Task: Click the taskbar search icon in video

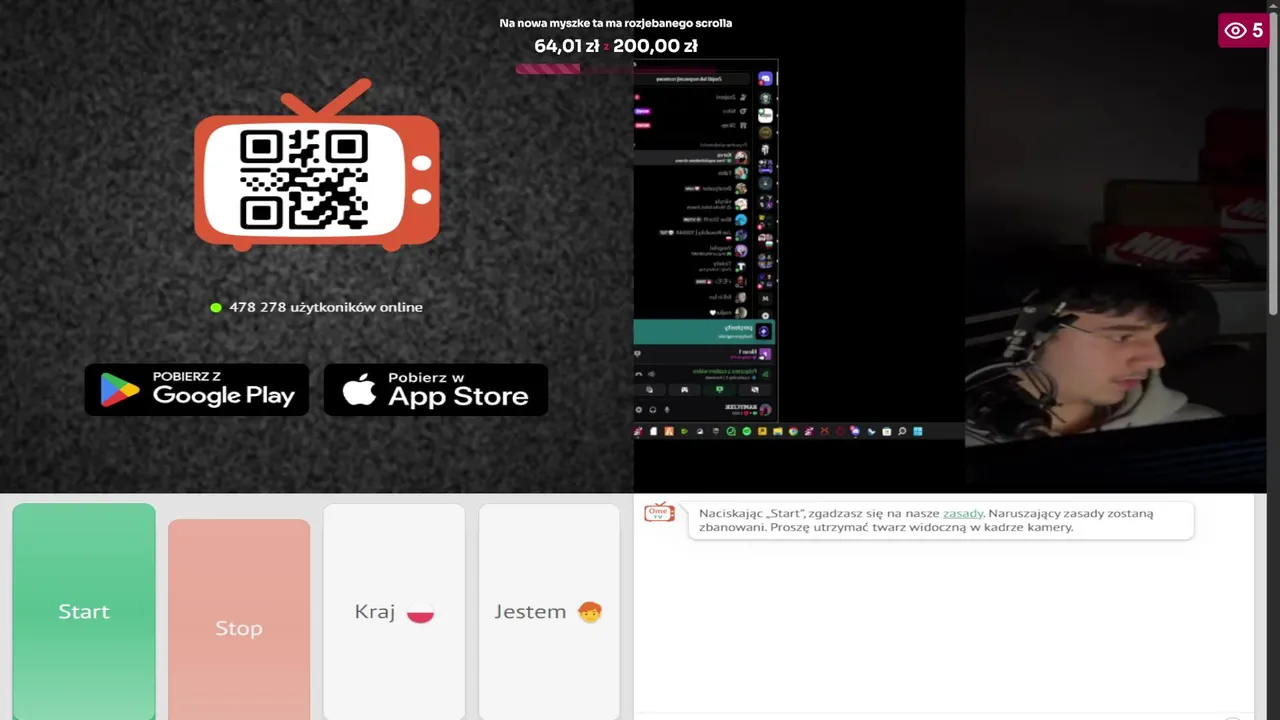Action: [x=902, y=431]
